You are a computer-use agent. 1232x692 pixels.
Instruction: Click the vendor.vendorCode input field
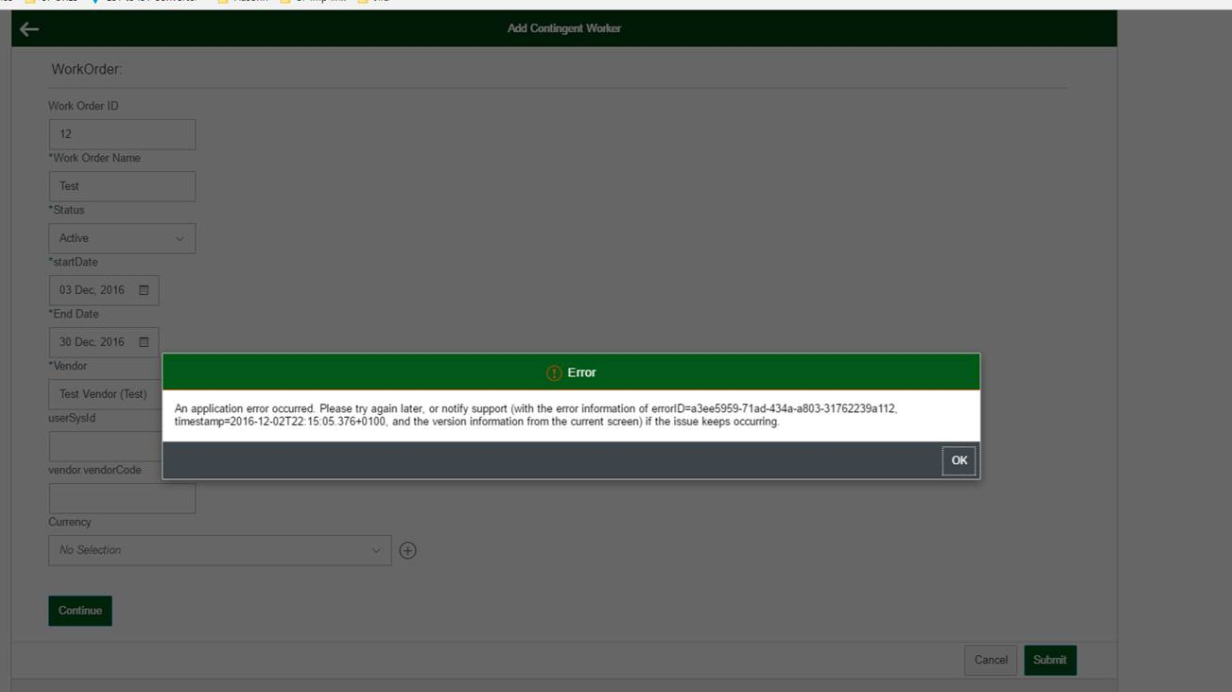(122, 498)
